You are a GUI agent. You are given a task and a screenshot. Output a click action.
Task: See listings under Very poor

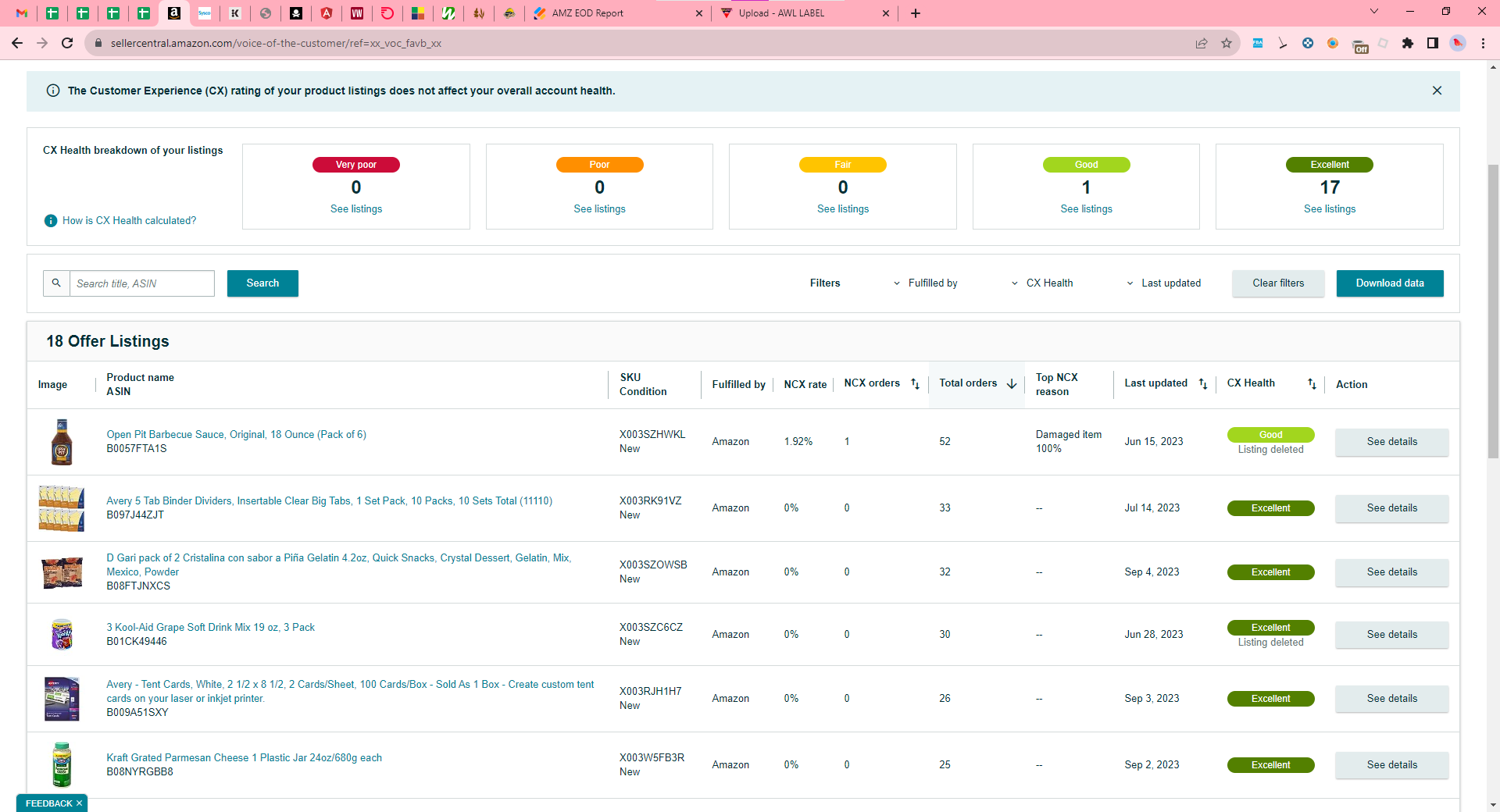click(356, 209)
